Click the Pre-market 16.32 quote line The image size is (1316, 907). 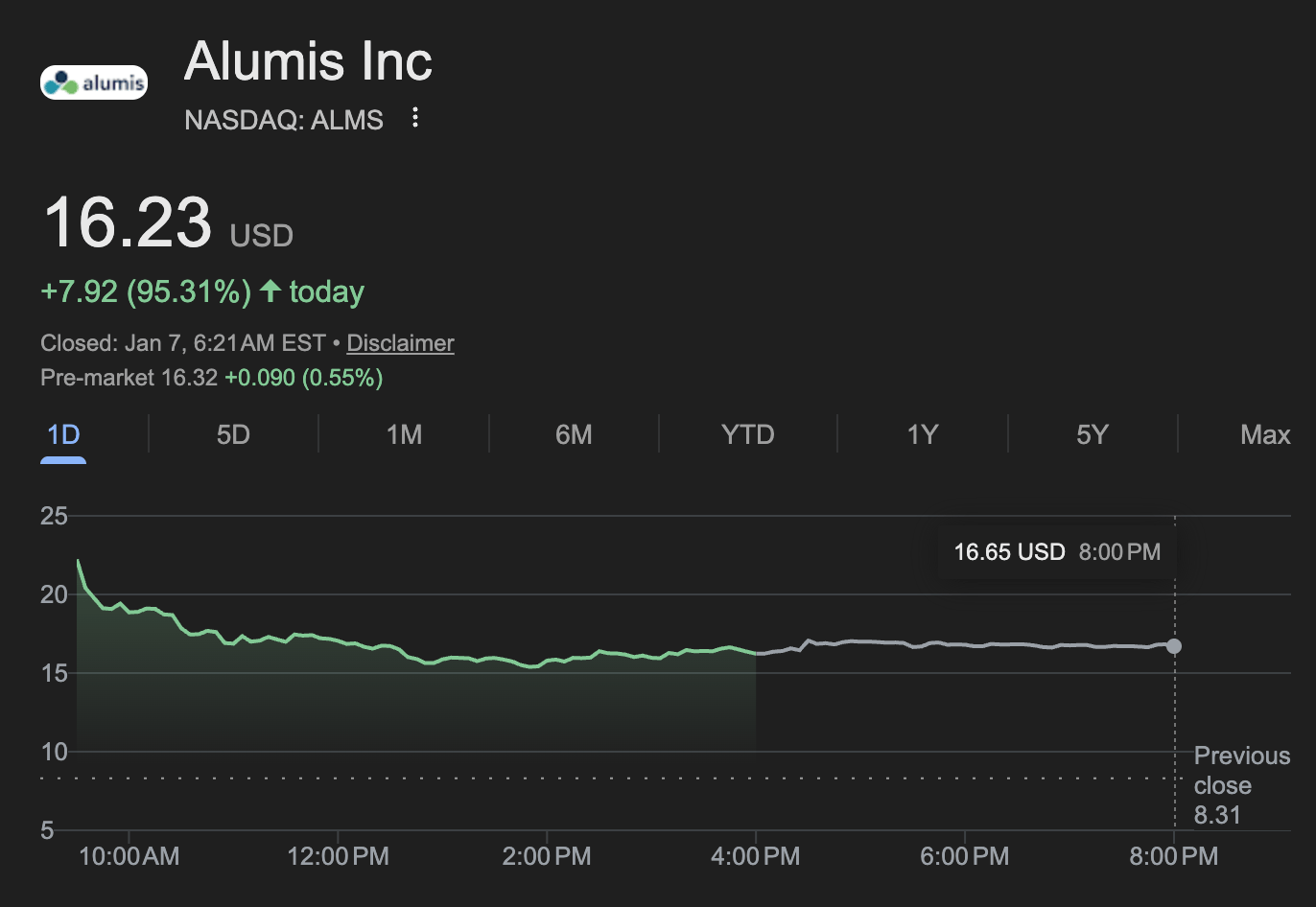point(211,378)
